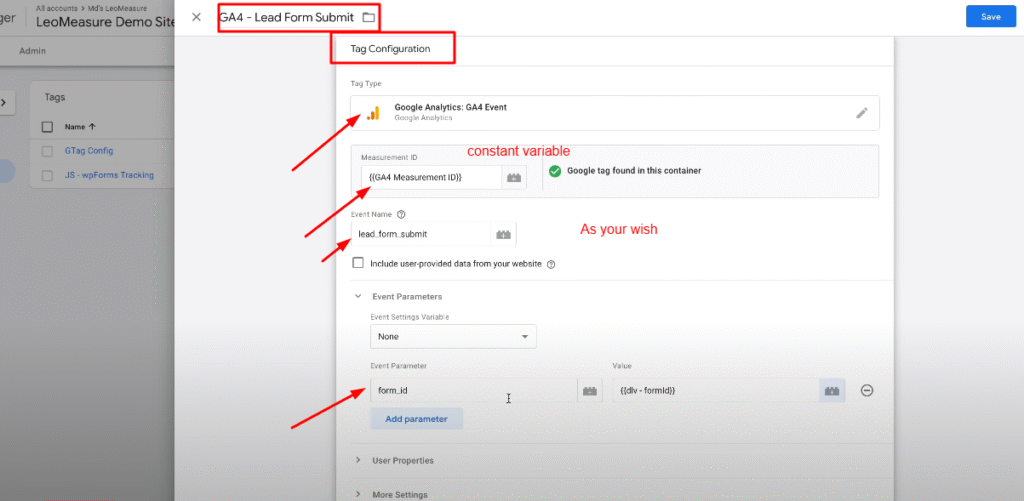Expand the User Properties section
This screenshot has width=1024, height=501.
358,461
